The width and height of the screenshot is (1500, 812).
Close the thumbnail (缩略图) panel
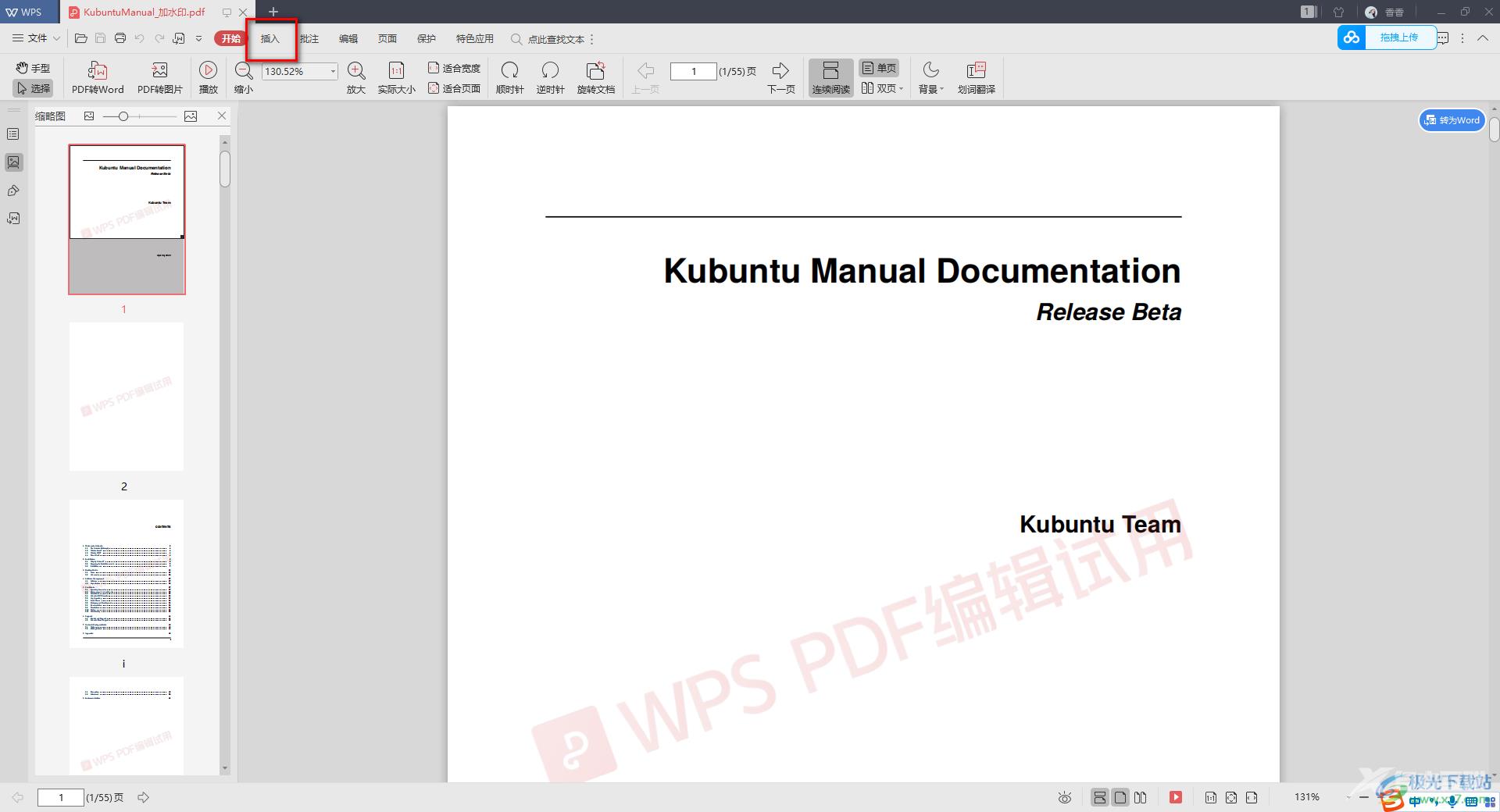[x=222, y=116]
